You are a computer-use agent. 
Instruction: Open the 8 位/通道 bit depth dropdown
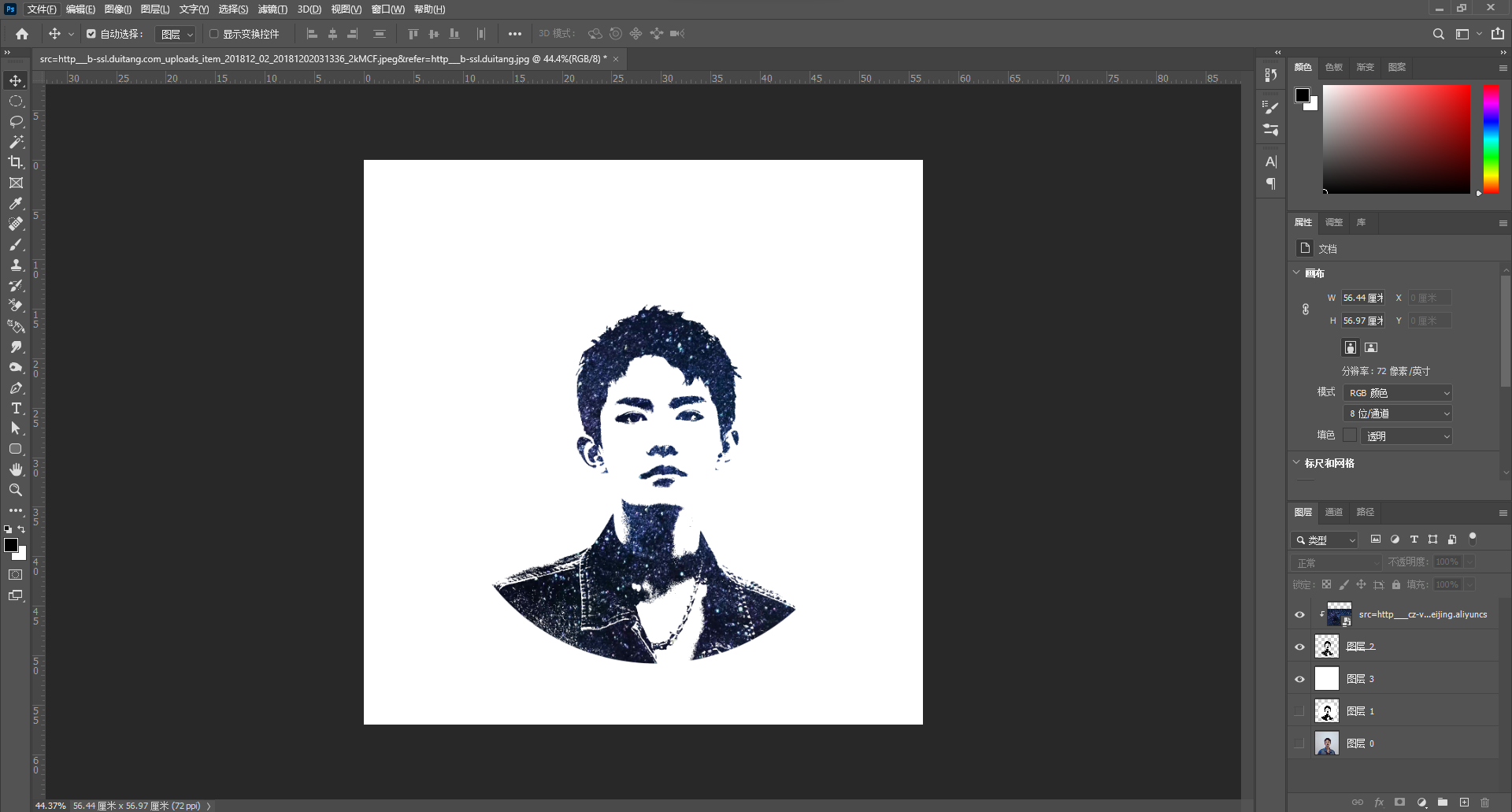click(x=1398, y=413)
